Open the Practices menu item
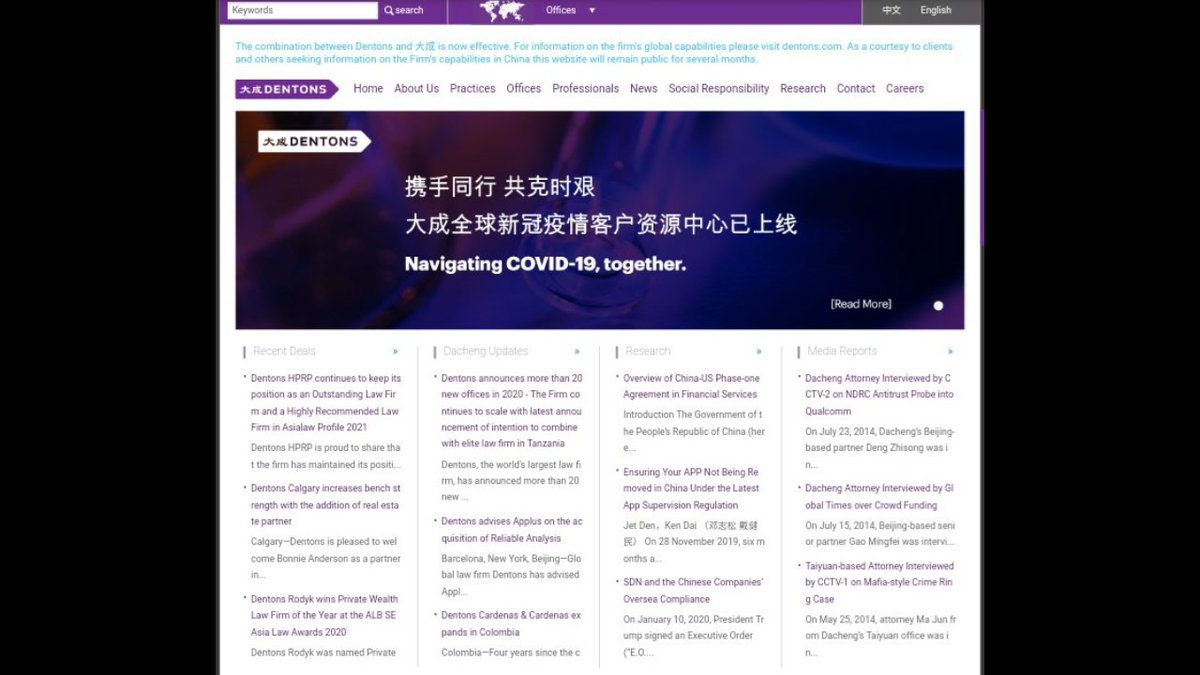 (x=472, y=89)
